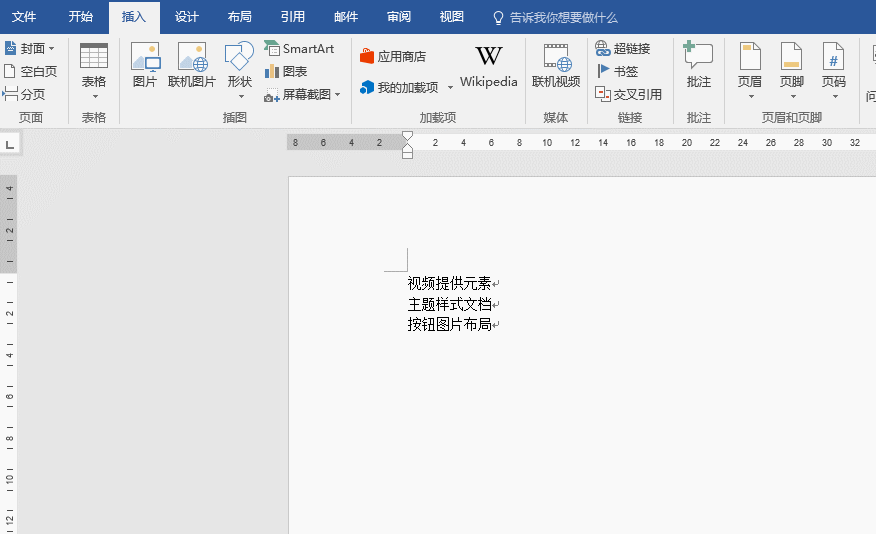Open 屏幕截图 screenshot dropdown
This screenshot has height=534, width=876.
point(302,94)
